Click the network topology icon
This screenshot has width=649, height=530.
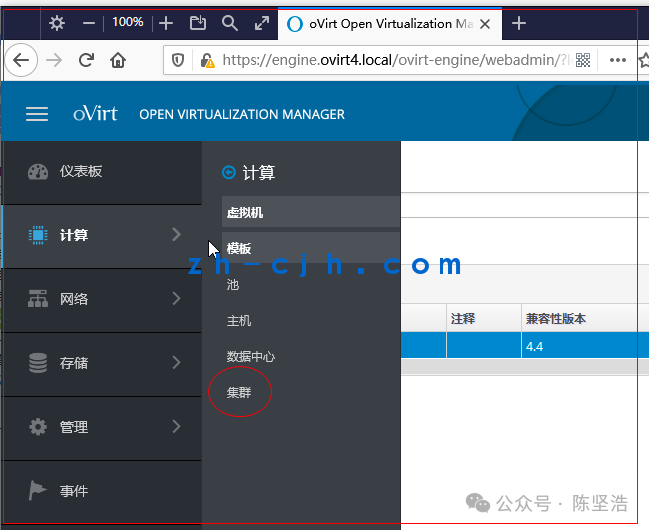click(x=38, y=299)
